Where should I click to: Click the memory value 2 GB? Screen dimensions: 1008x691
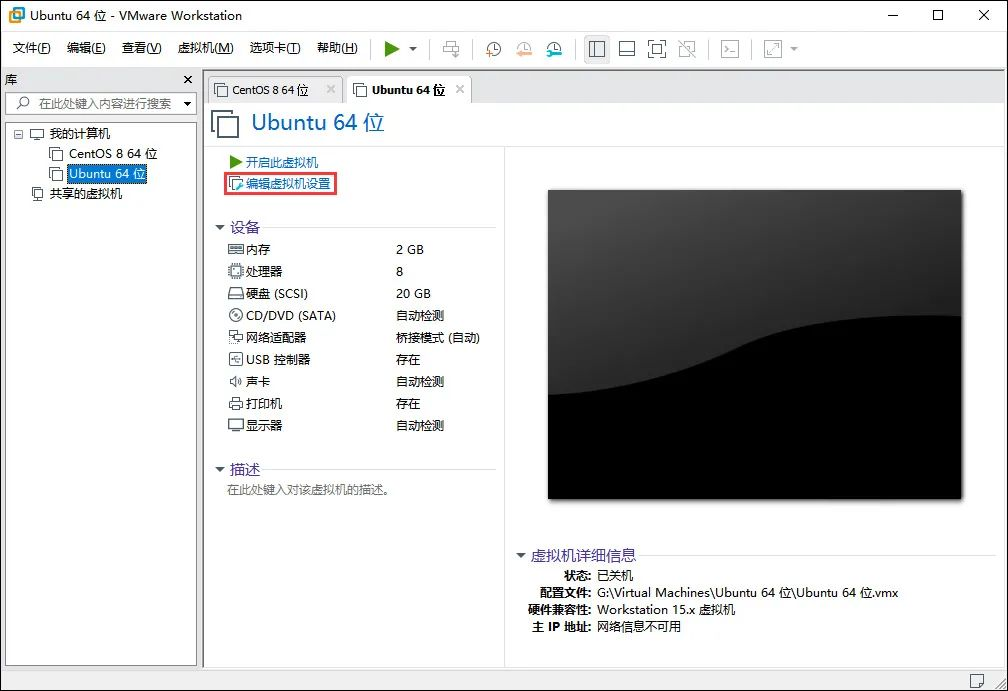[x=410, y=249]
